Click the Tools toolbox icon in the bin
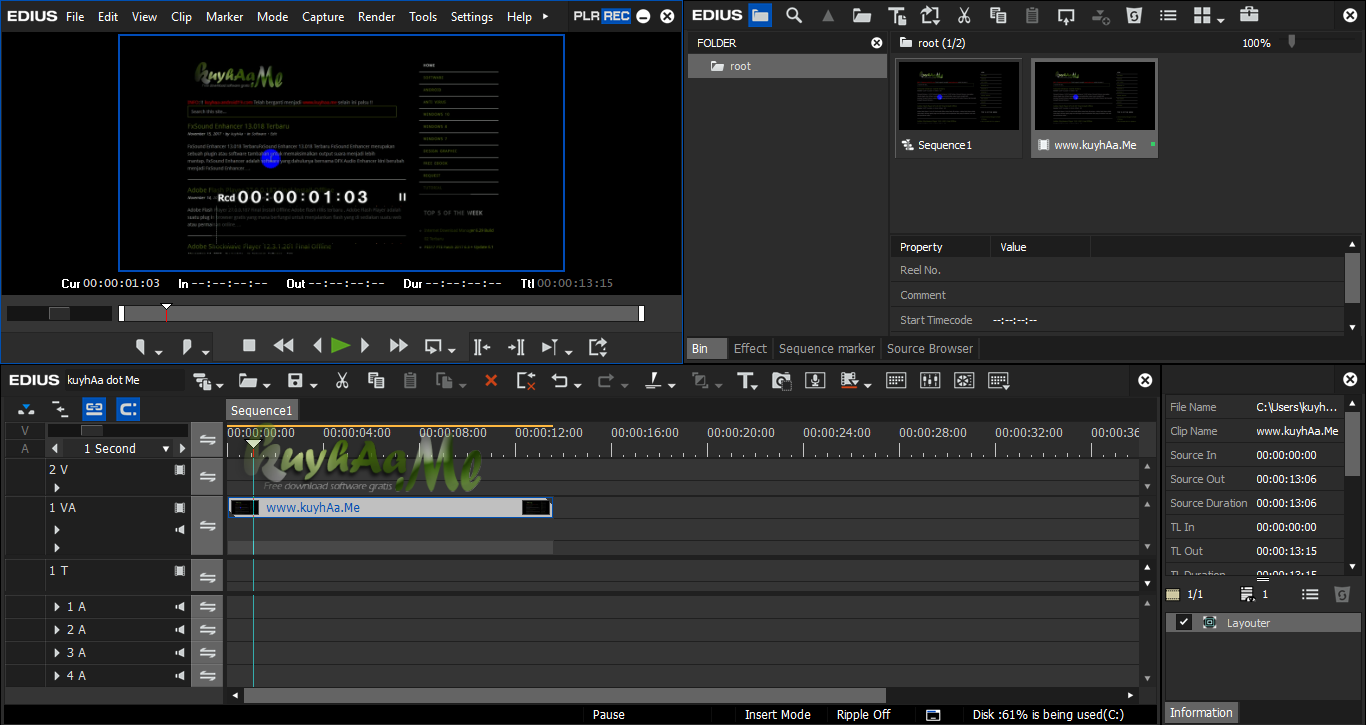Screen dimensions: 1366x725 pyautogui.click(x=1249, y=15)
